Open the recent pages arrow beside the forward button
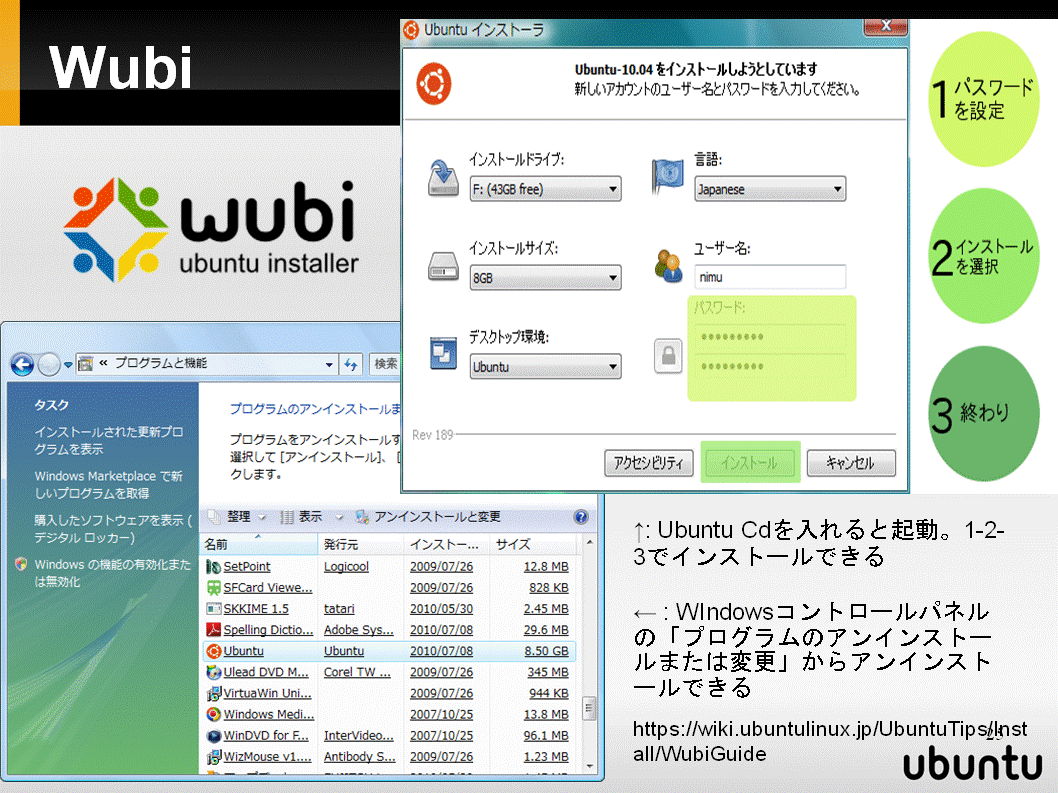This screenshot has height=793, width=1058. click(68, 365)
